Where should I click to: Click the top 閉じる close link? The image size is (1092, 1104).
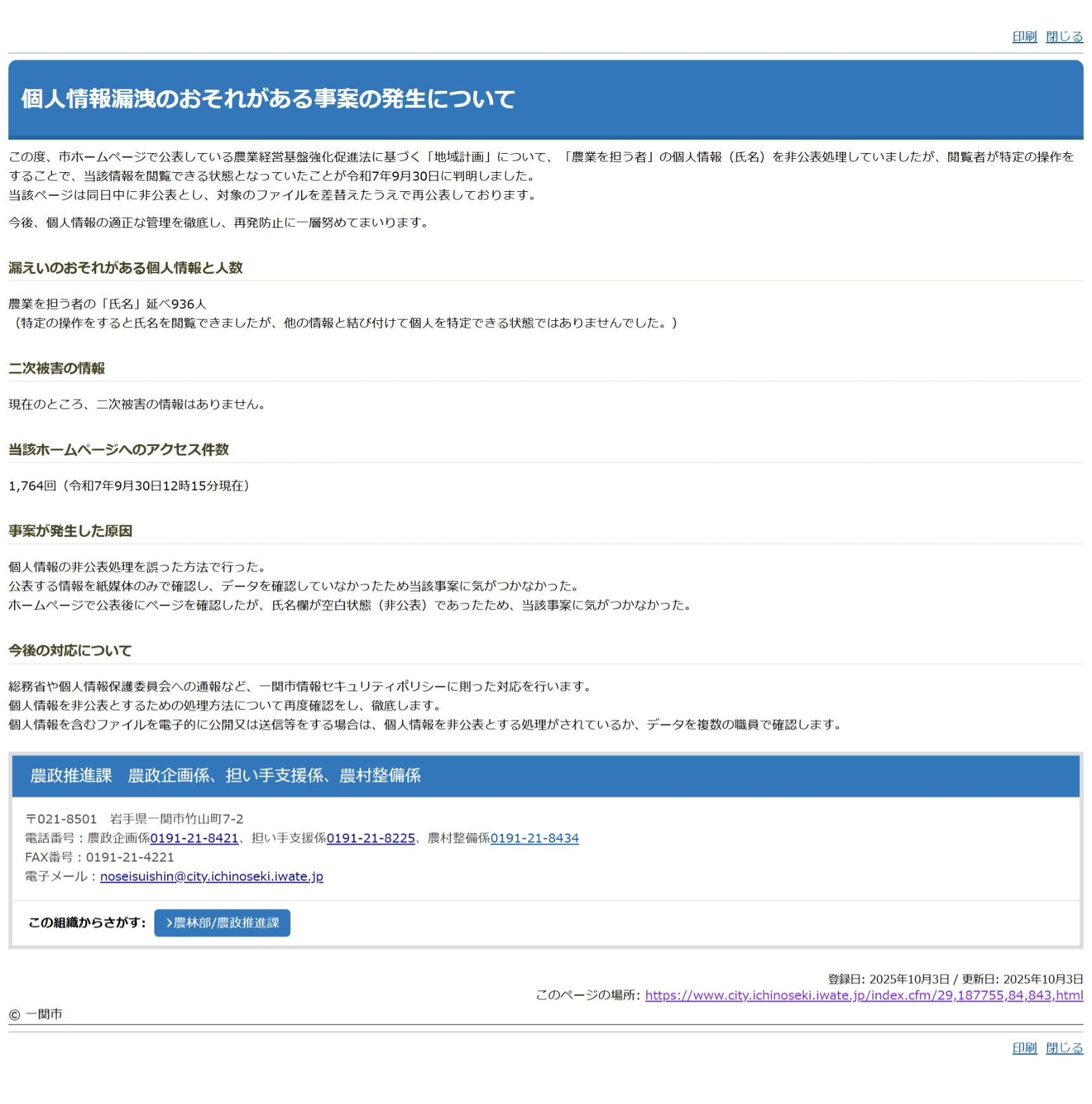(x=1063, y=37)
